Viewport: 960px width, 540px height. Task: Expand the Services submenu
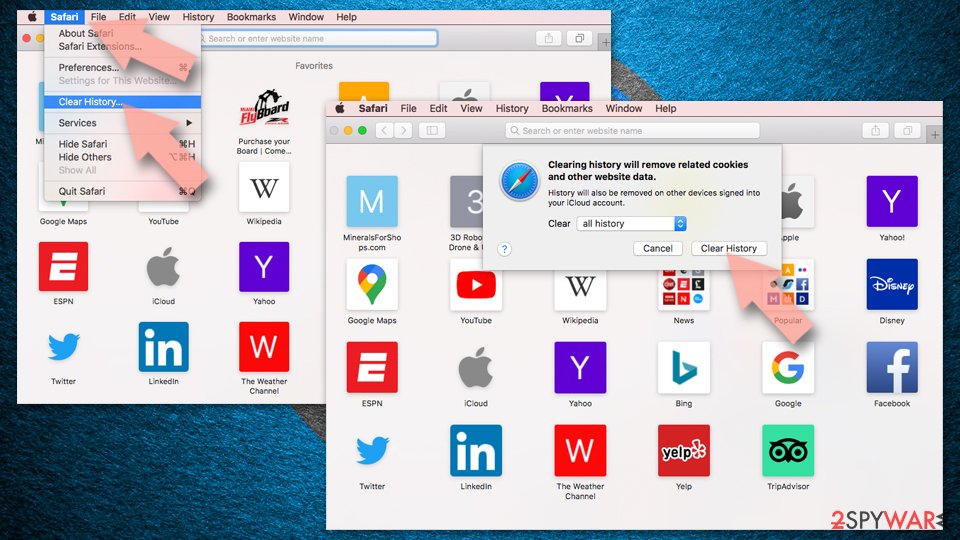coord(123,122)
